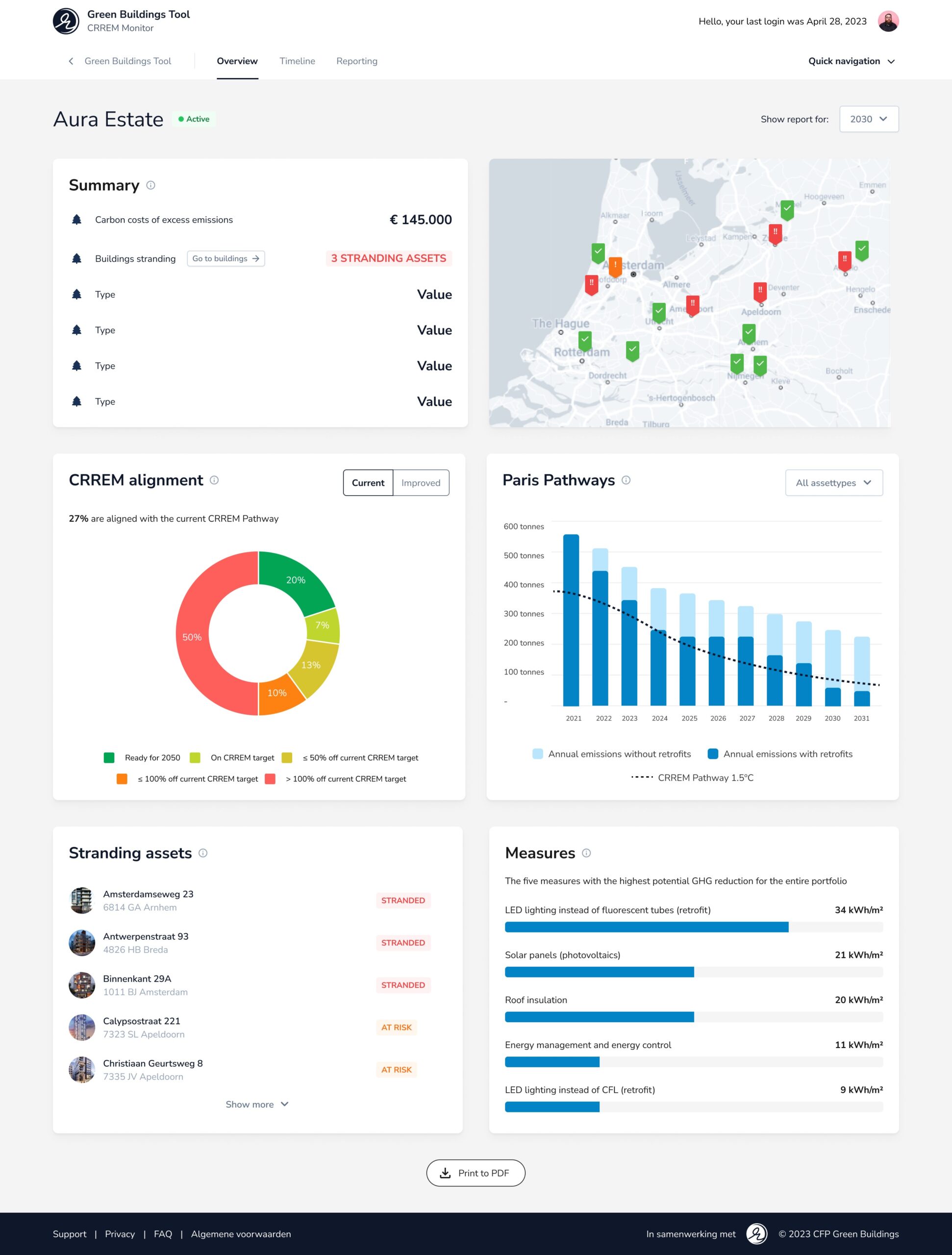952x1255 pixels.
Task: Open the info tooltip next to Paris Pathways
Action: pos(626,480)
